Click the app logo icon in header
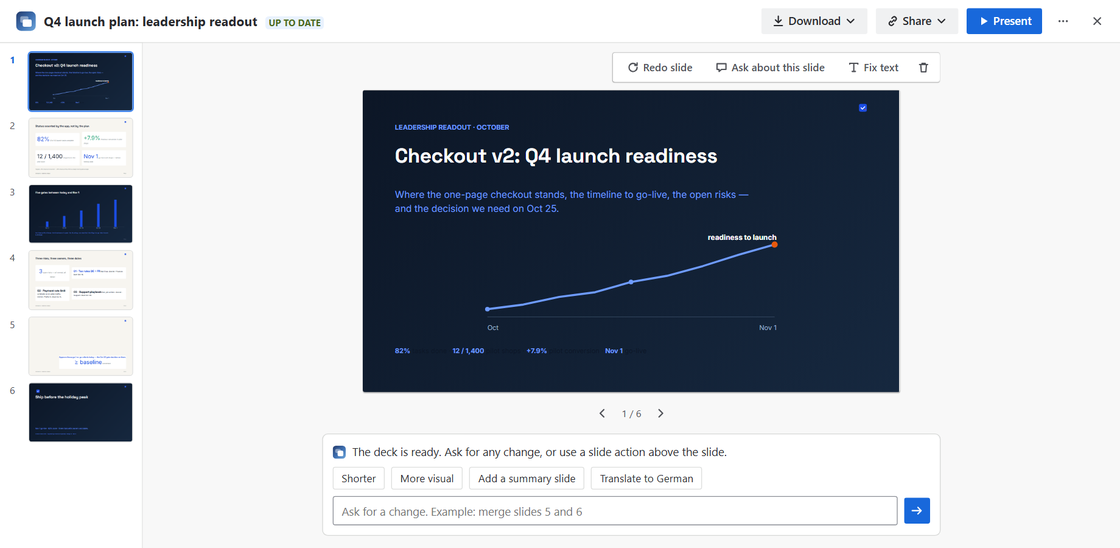 pos(26,21)
